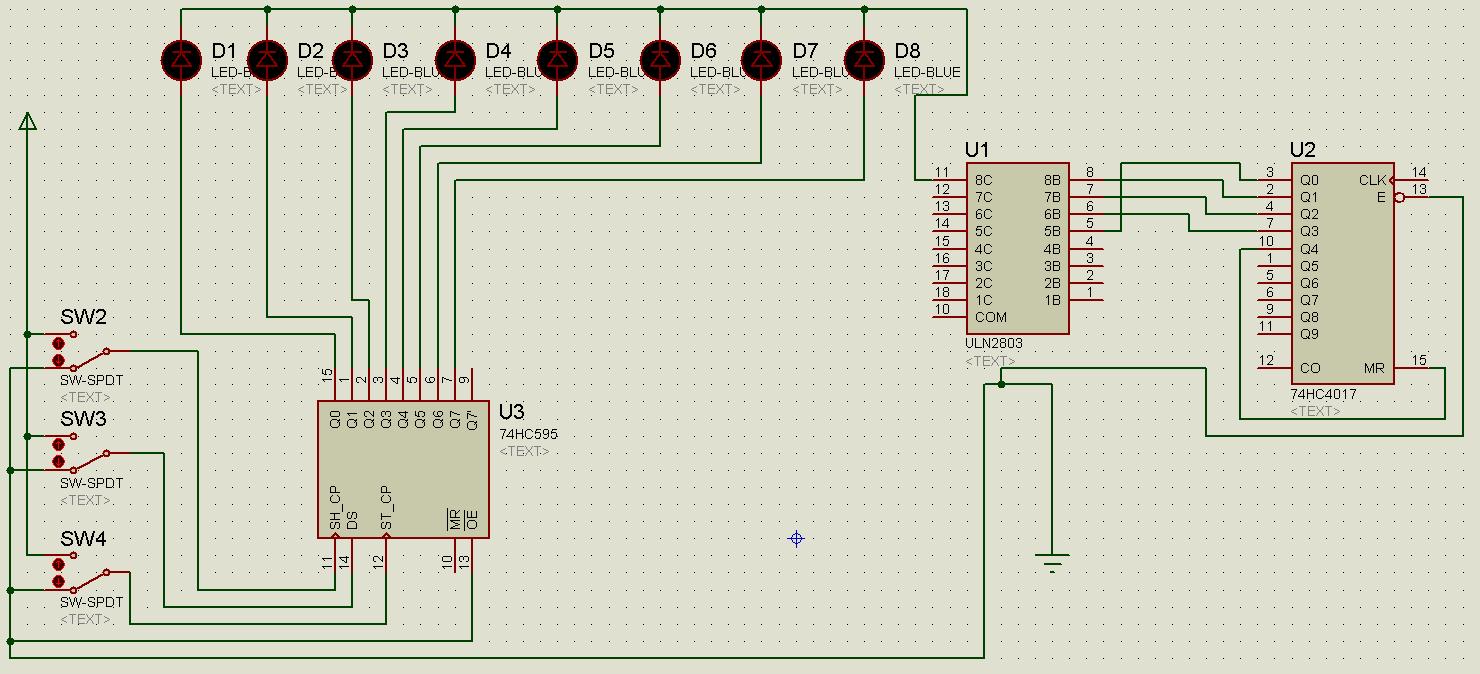Select LED D6 symbol

click(660, 60)
